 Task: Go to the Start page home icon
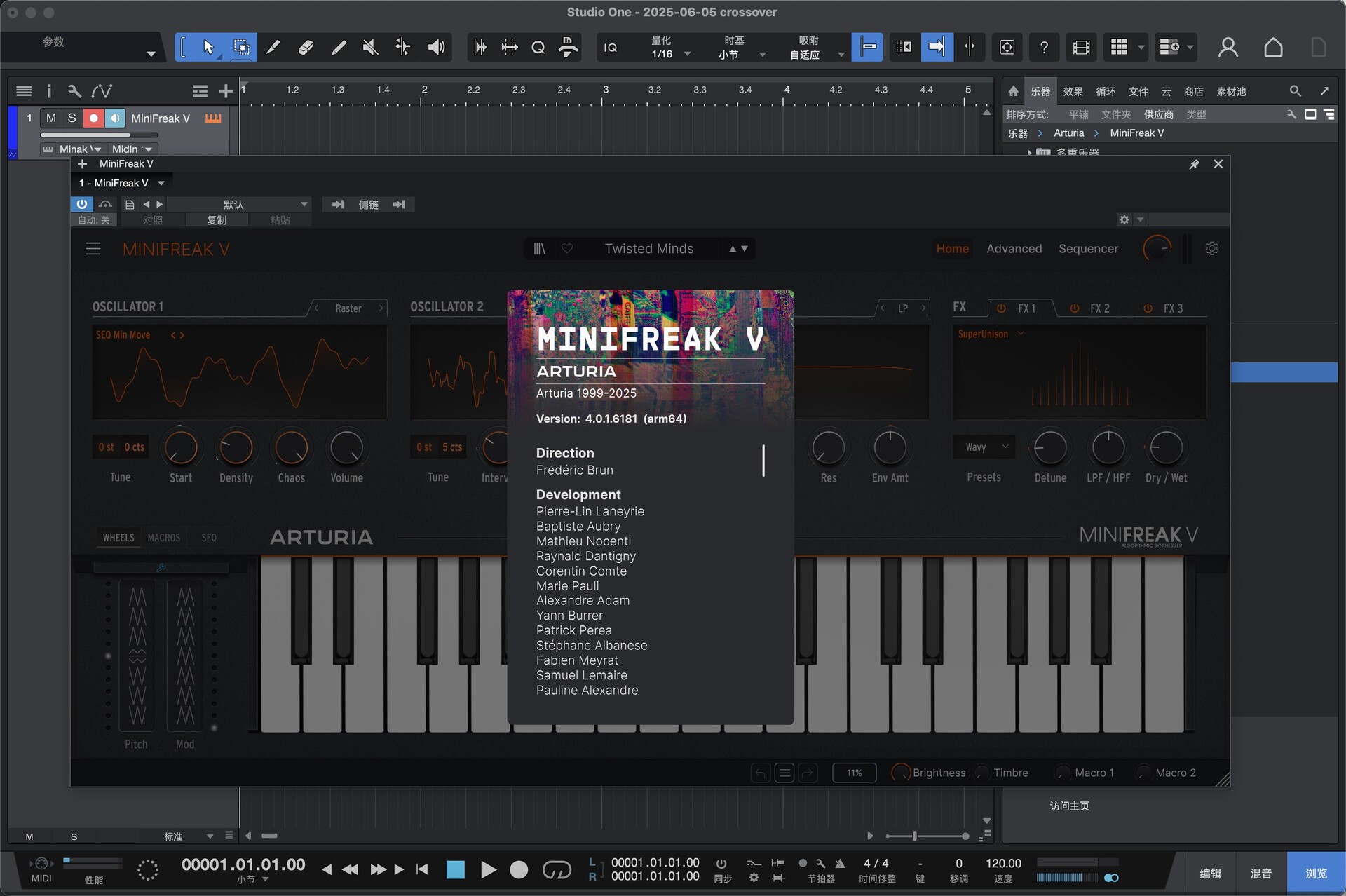[x=1273, y=47]
